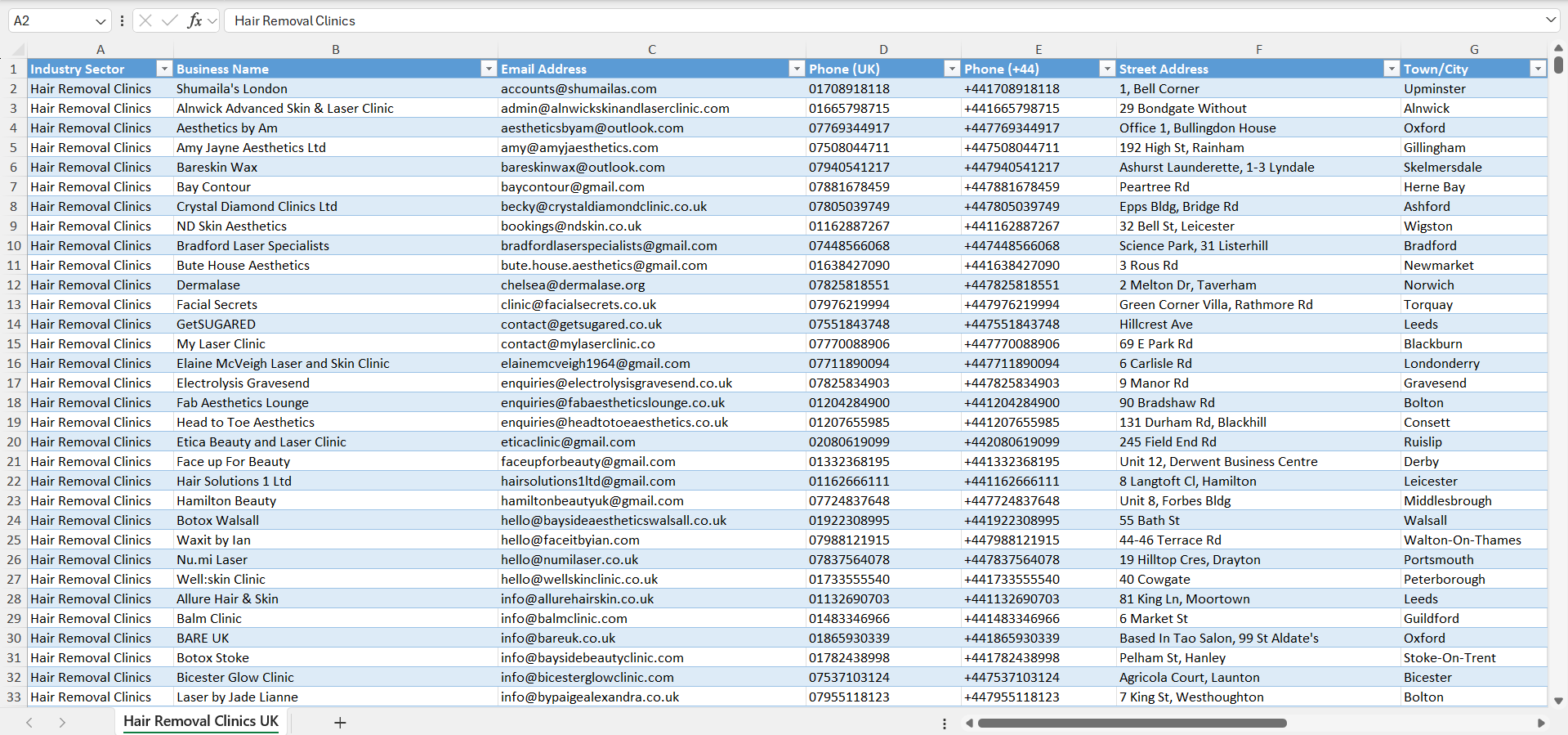This screenshot has width=1568, height=735.
Task: Select column C header
Action: [x=652, y=50]
